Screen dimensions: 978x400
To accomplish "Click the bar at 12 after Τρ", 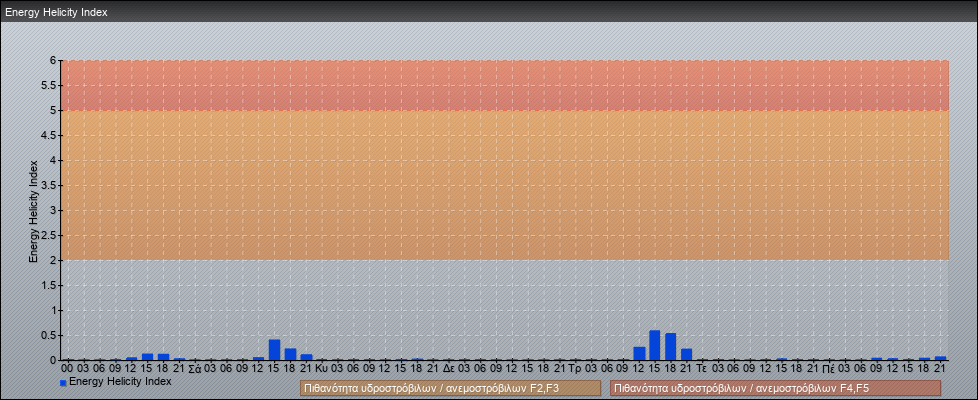I will click(x=639, y=353).
